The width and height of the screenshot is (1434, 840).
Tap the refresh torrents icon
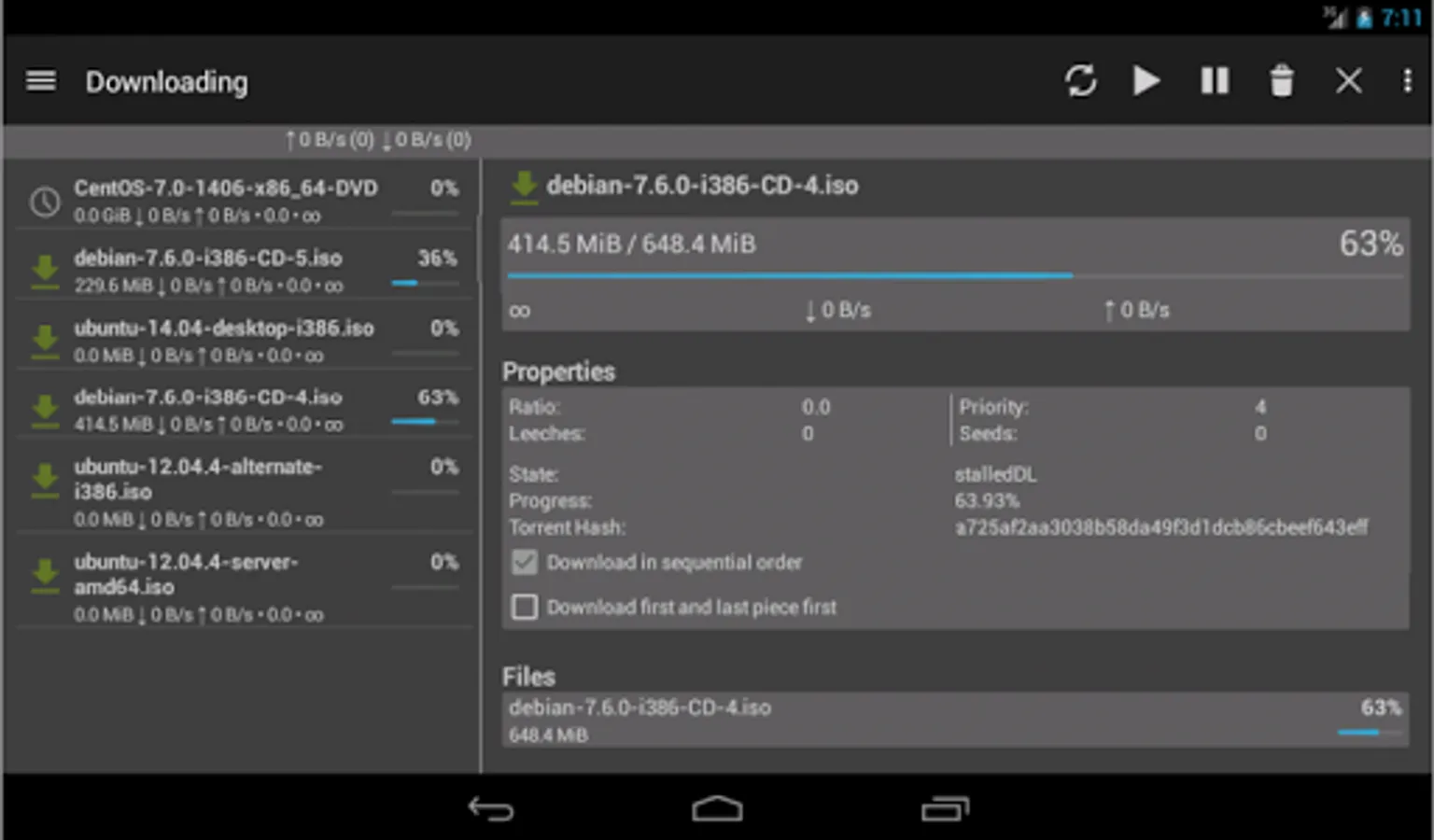click(1081, 81)
